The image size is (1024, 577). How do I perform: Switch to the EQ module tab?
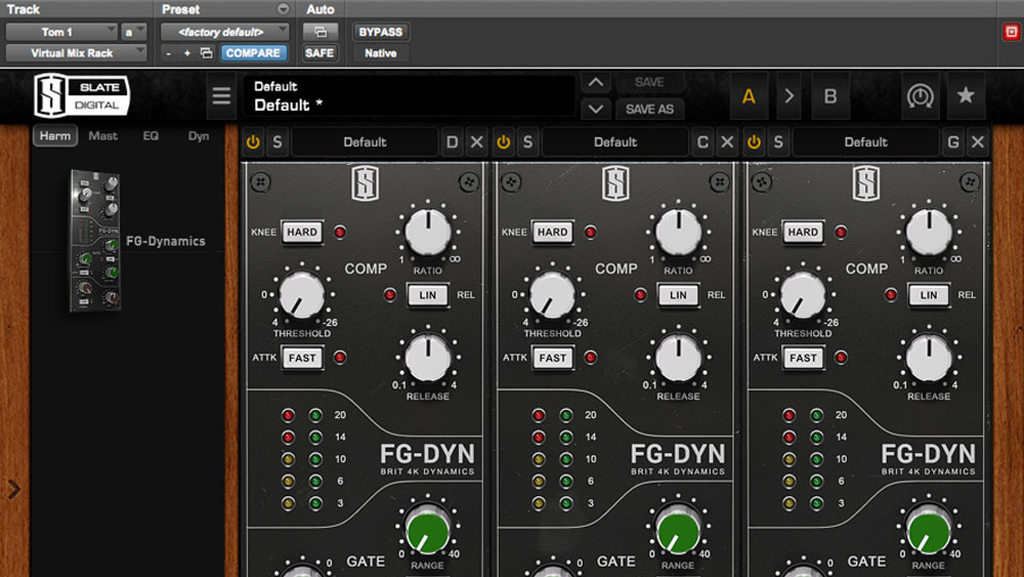pyautogui.click(x=150, y=136)
